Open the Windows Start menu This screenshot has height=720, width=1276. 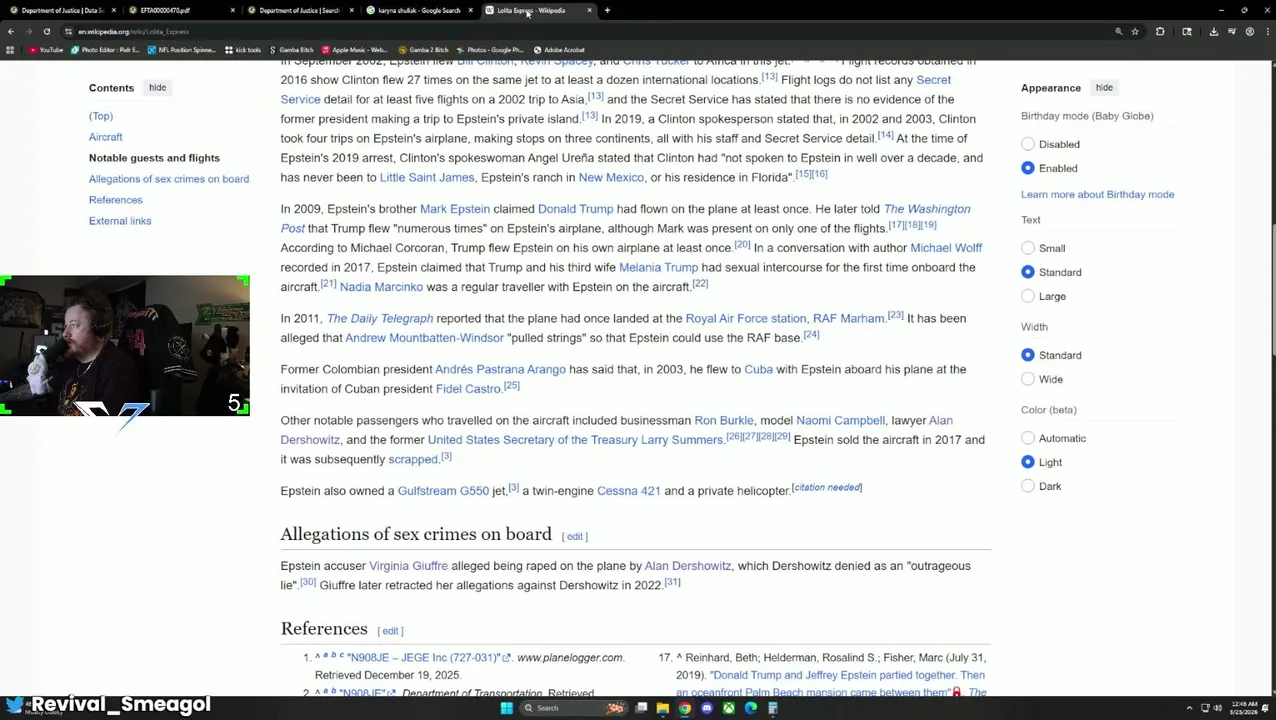click(506, 708)
